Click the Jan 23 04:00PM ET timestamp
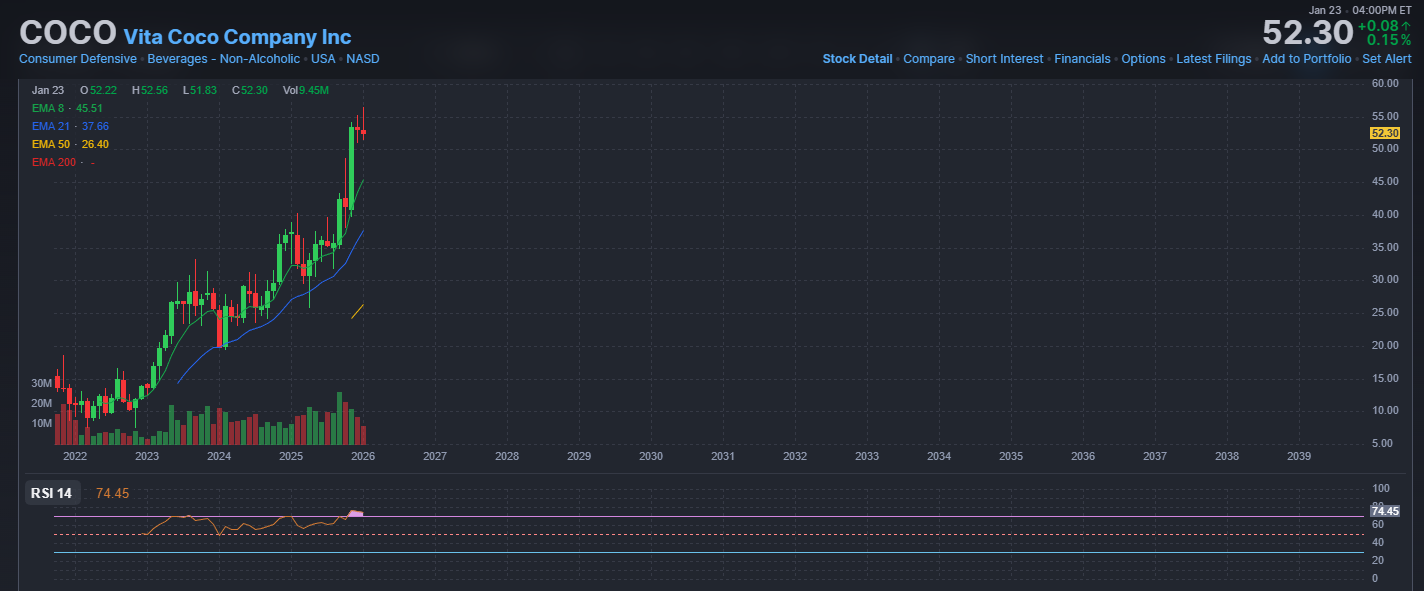 pyautogui.click(x=1360, y=9)
